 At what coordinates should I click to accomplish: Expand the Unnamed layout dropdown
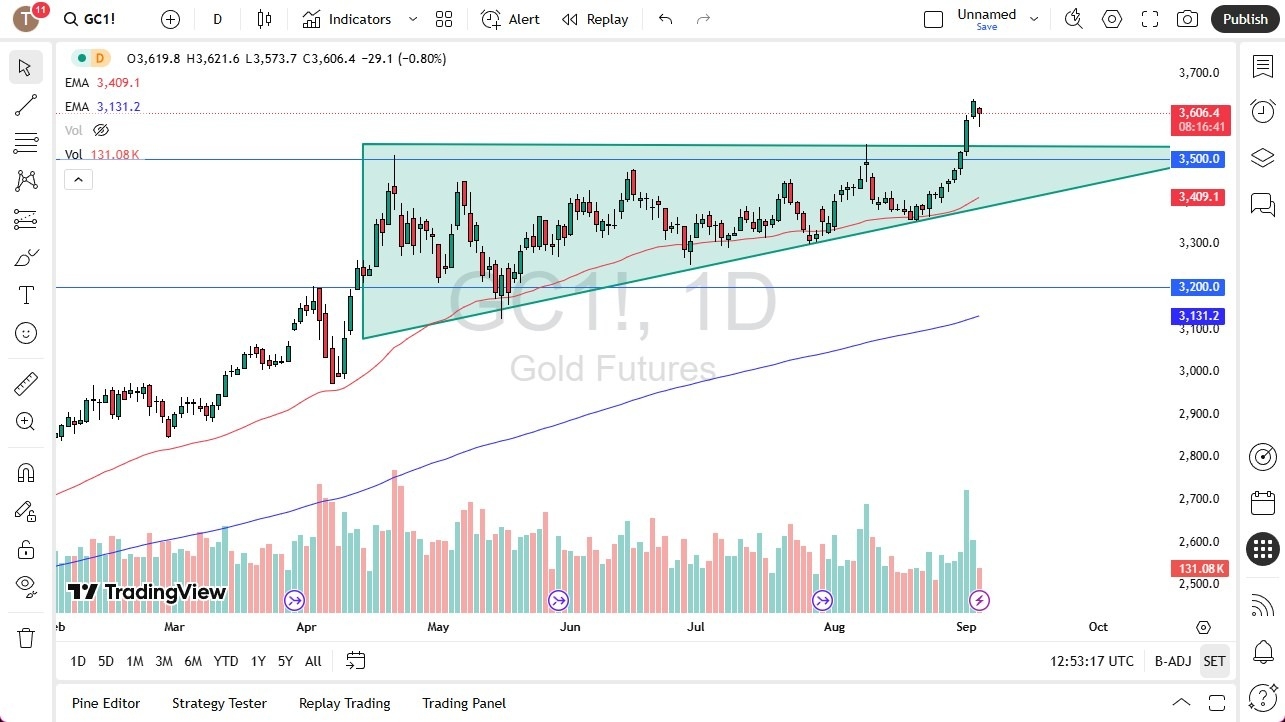coord(1034,17)
